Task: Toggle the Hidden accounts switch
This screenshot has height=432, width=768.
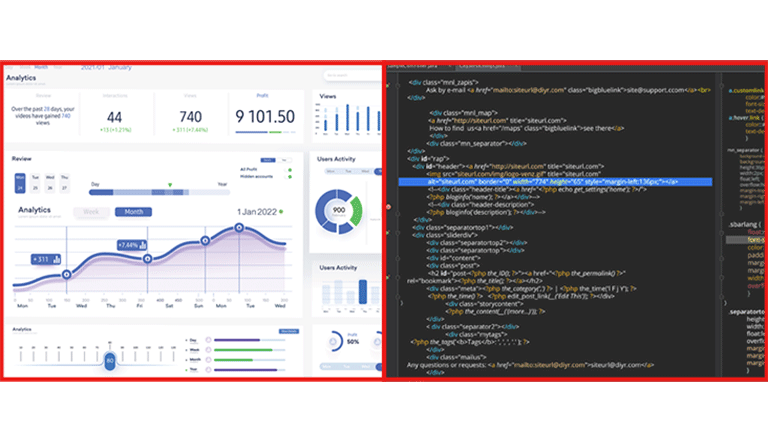Action: pyautogui.click(x=289, y=177)
